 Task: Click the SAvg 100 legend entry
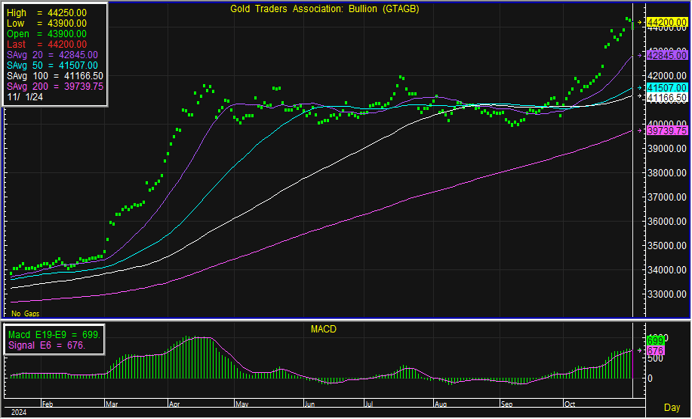(x=55, y=76)
